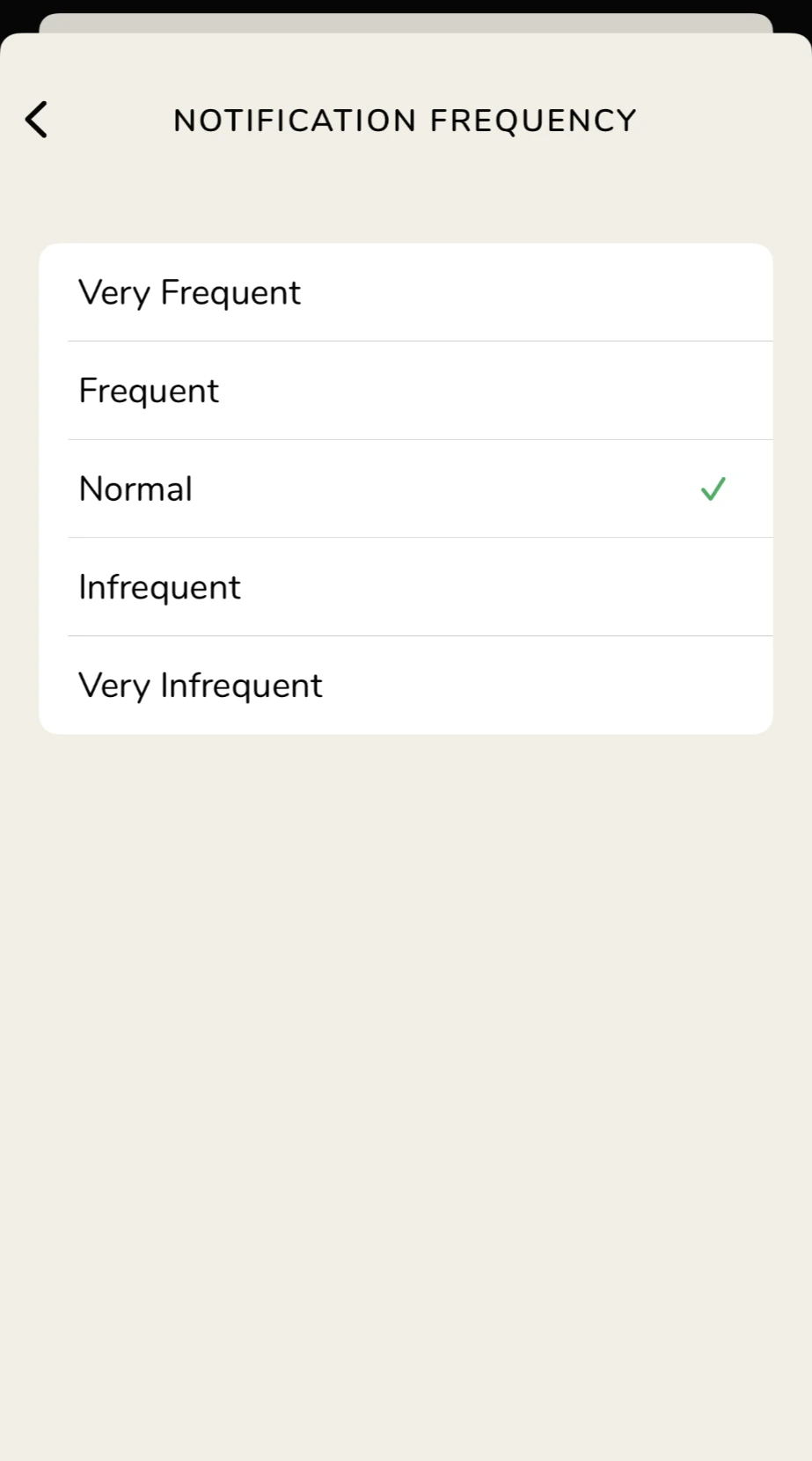Select the Very Frequent option
Image resolution: width=812 pixels, height=1461 pixels.
click(x=406, y=292)
